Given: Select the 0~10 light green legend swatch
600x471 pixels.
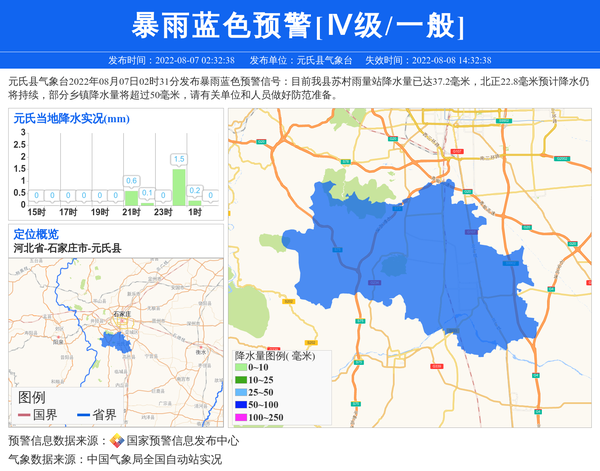Looking at the screenshot, I should tap(240, 368).
